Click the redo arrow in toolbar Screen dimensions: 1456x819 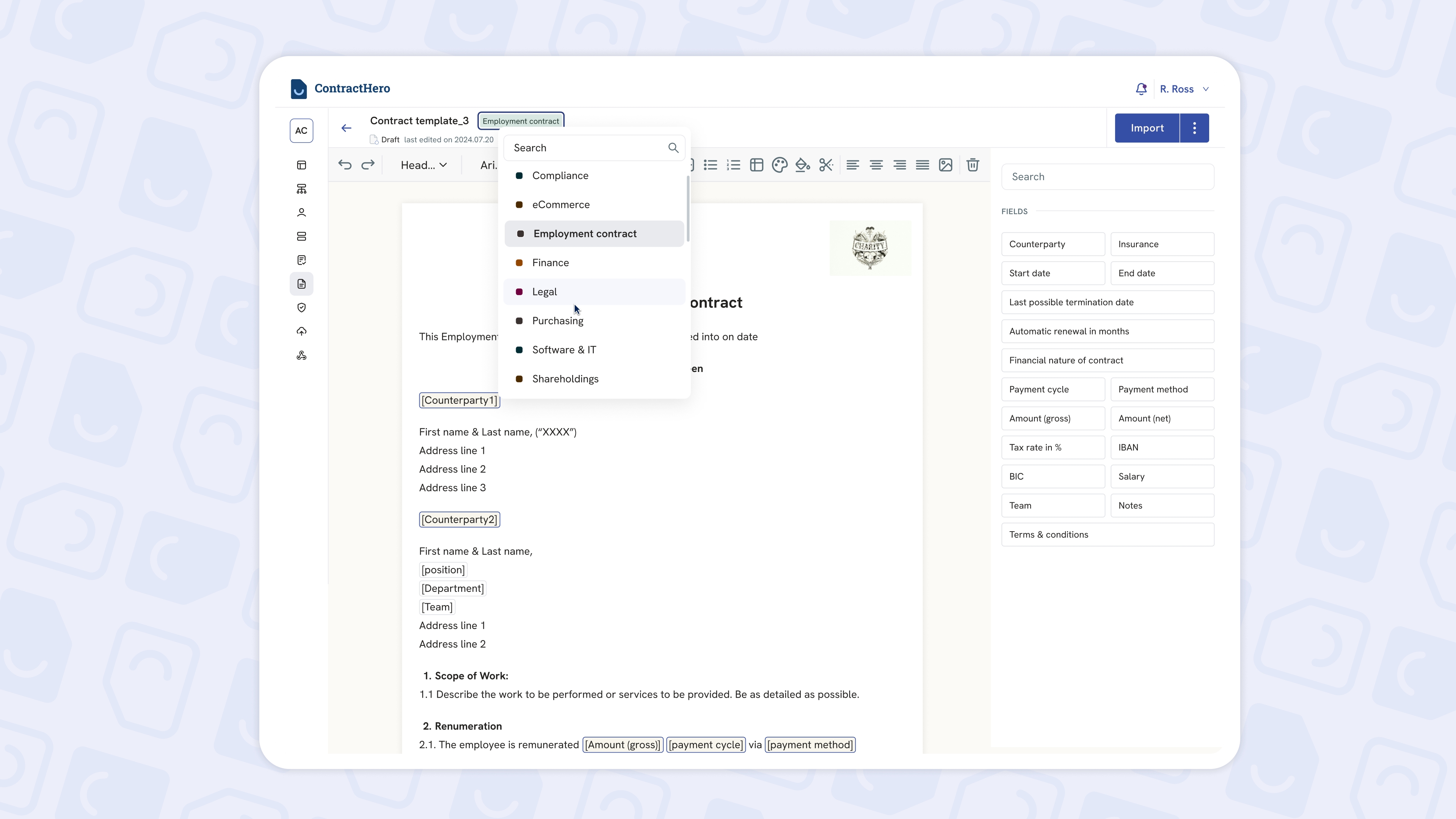point(368,165)
